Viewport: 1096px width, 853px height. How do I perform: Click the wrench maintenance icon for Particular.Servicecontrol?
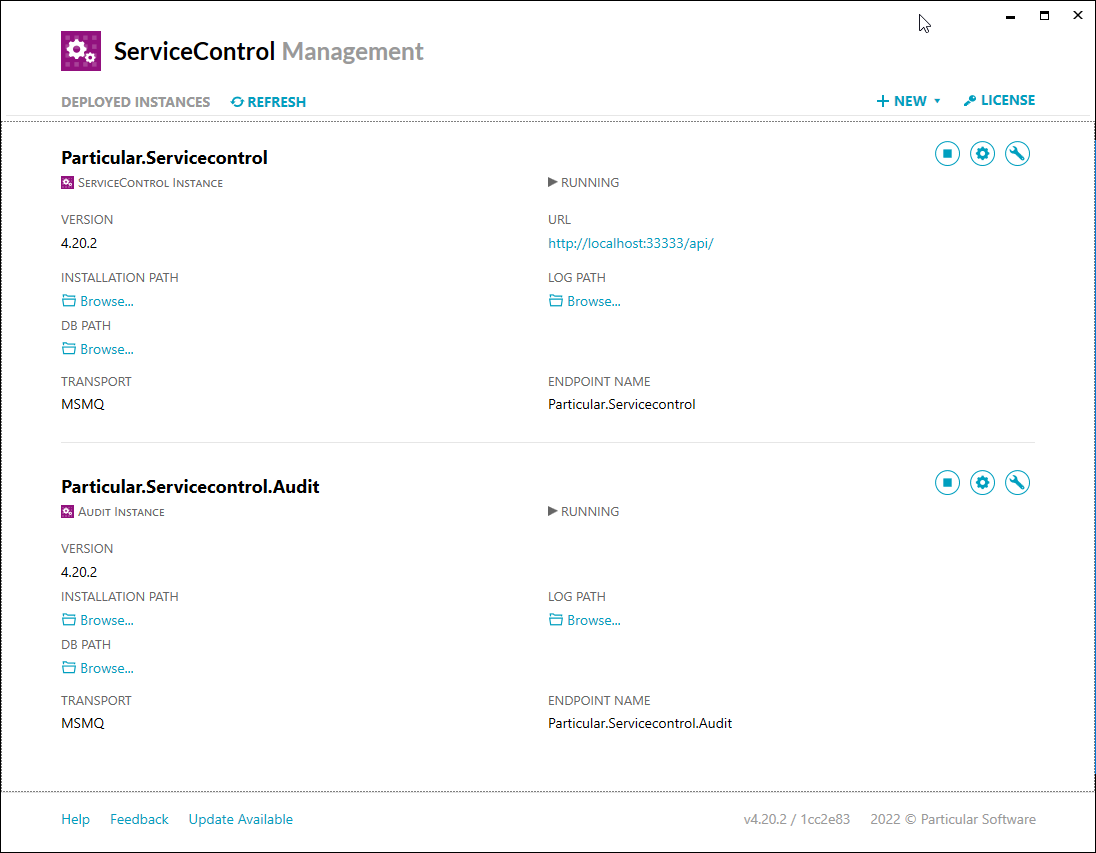(x=1017, y=153)
